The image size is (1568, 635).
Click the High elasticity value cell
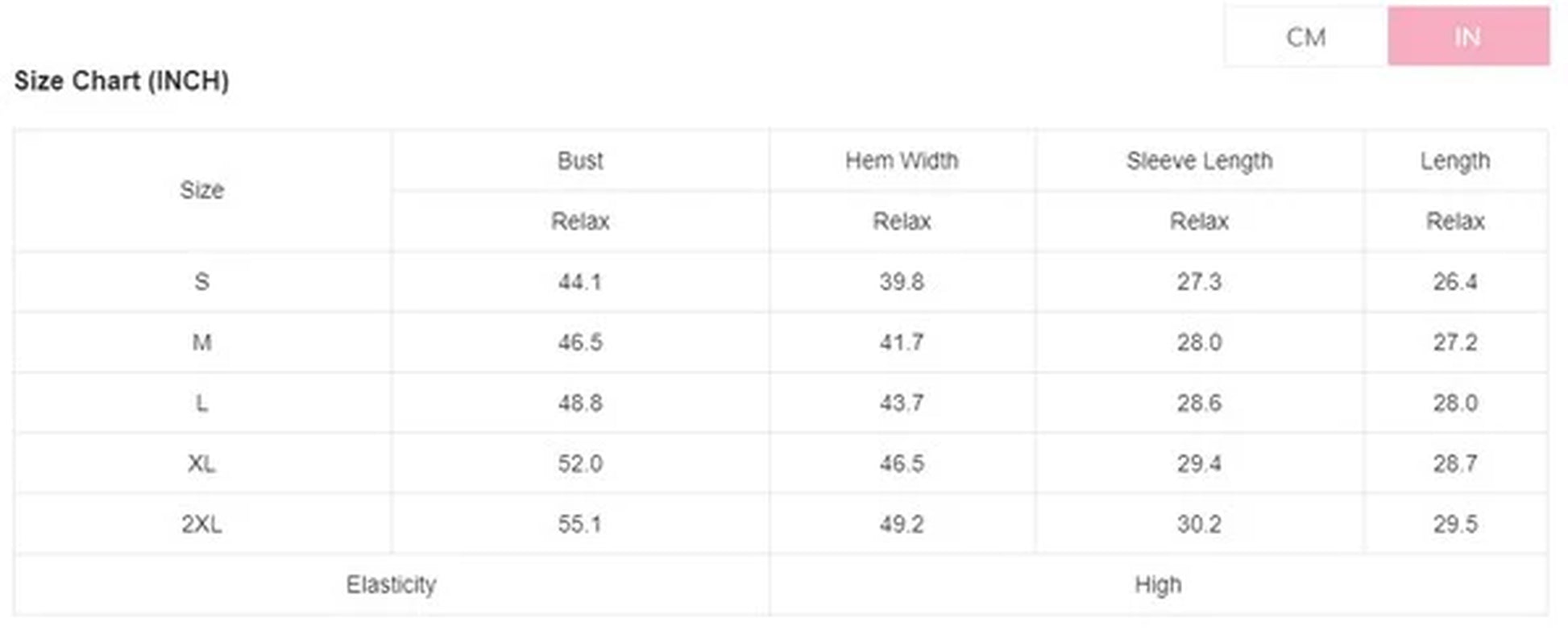[1158, 584]
